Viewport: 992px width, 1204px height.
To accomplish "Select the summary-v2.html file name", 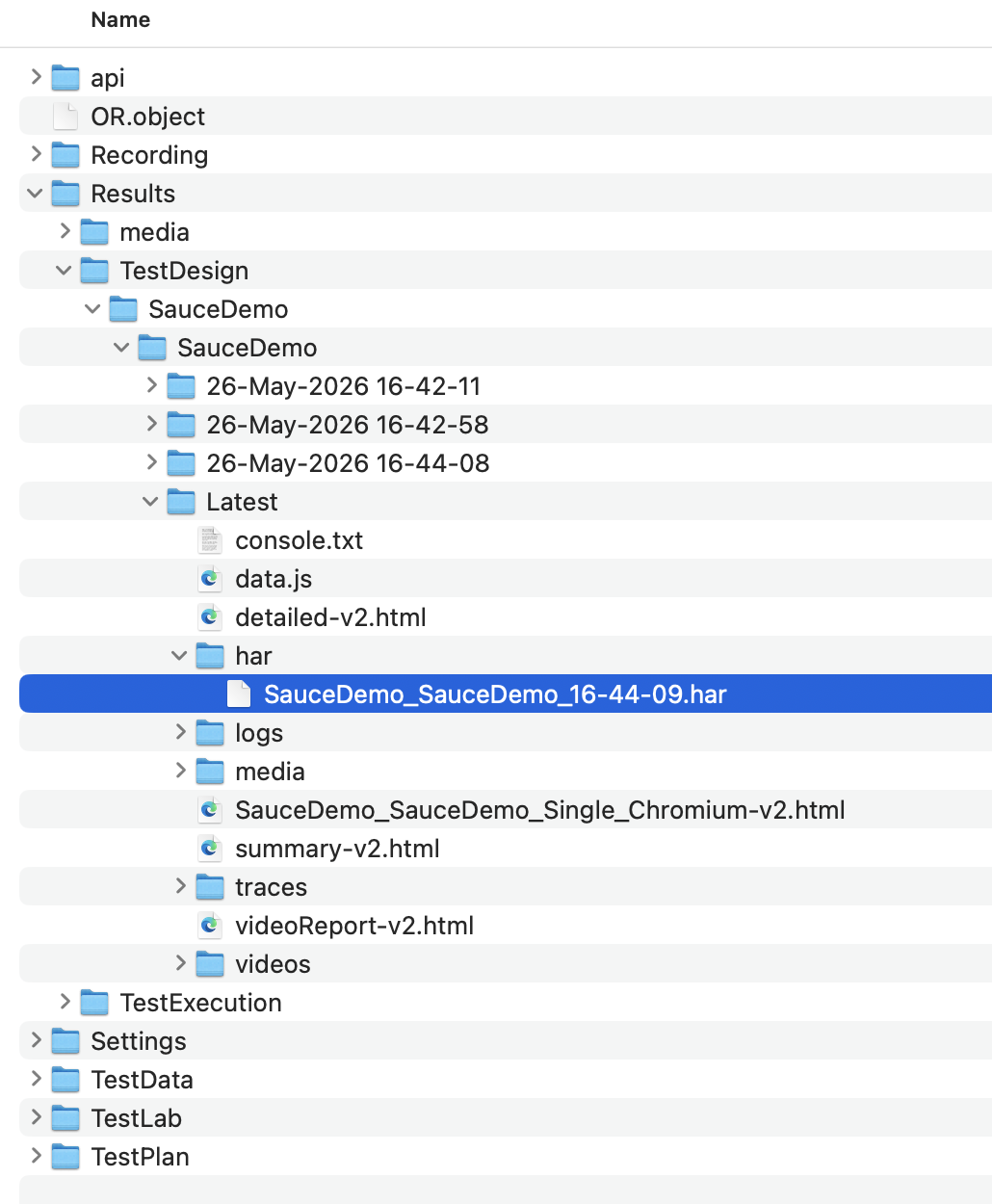I will coord(337,849).
